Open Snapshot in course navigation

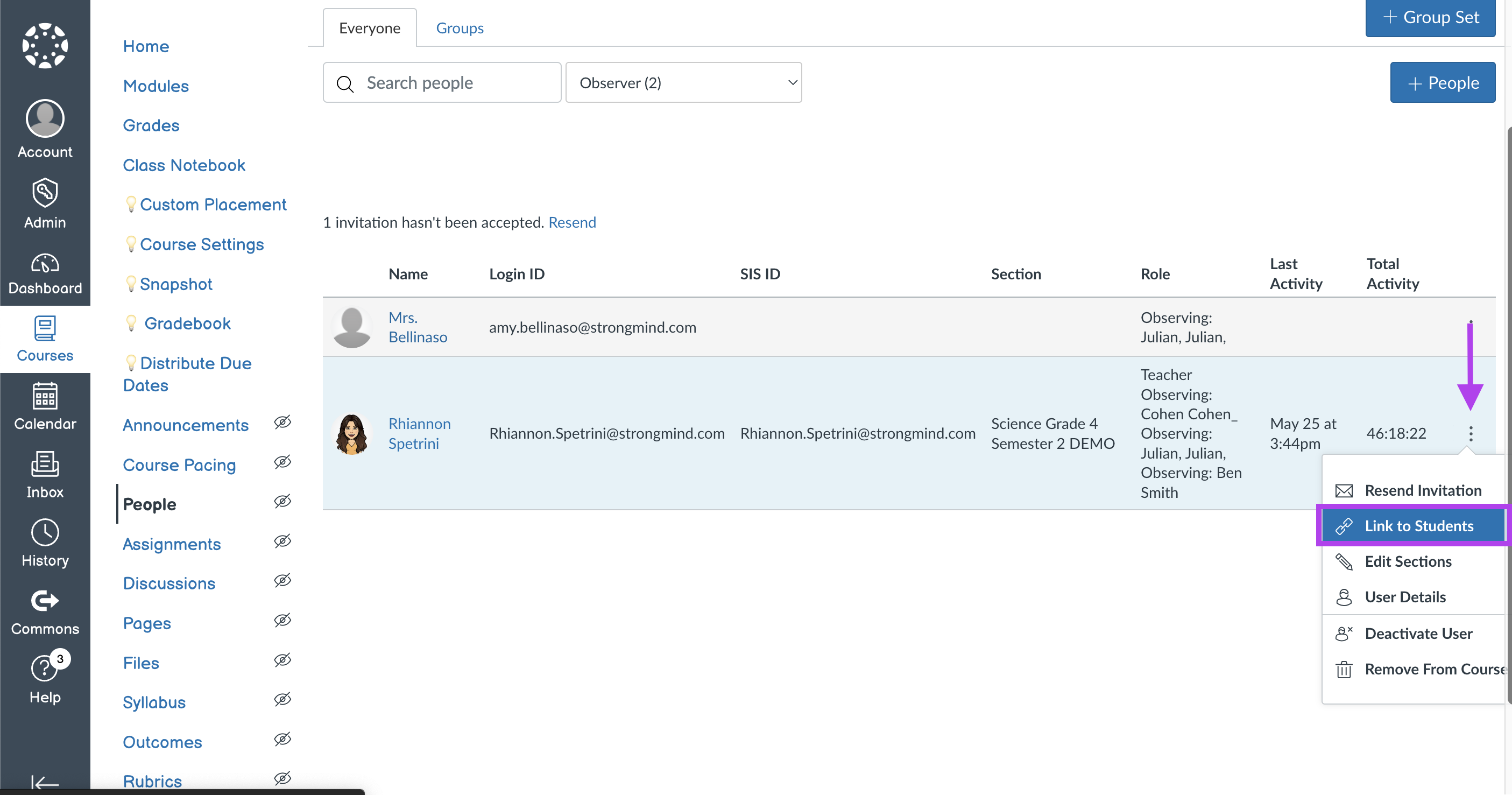tap(176, 284)
